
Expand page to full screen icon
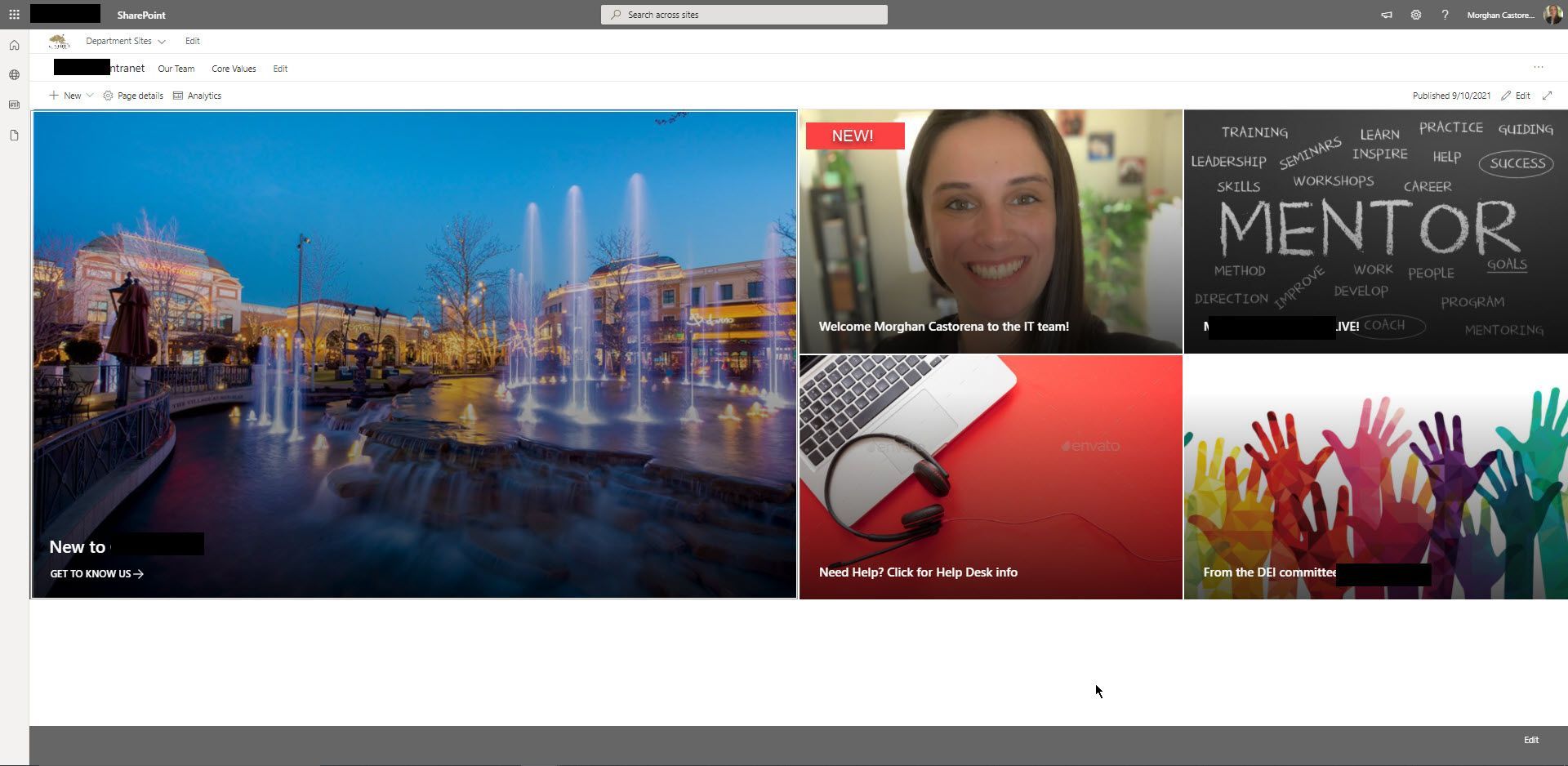1547,96
